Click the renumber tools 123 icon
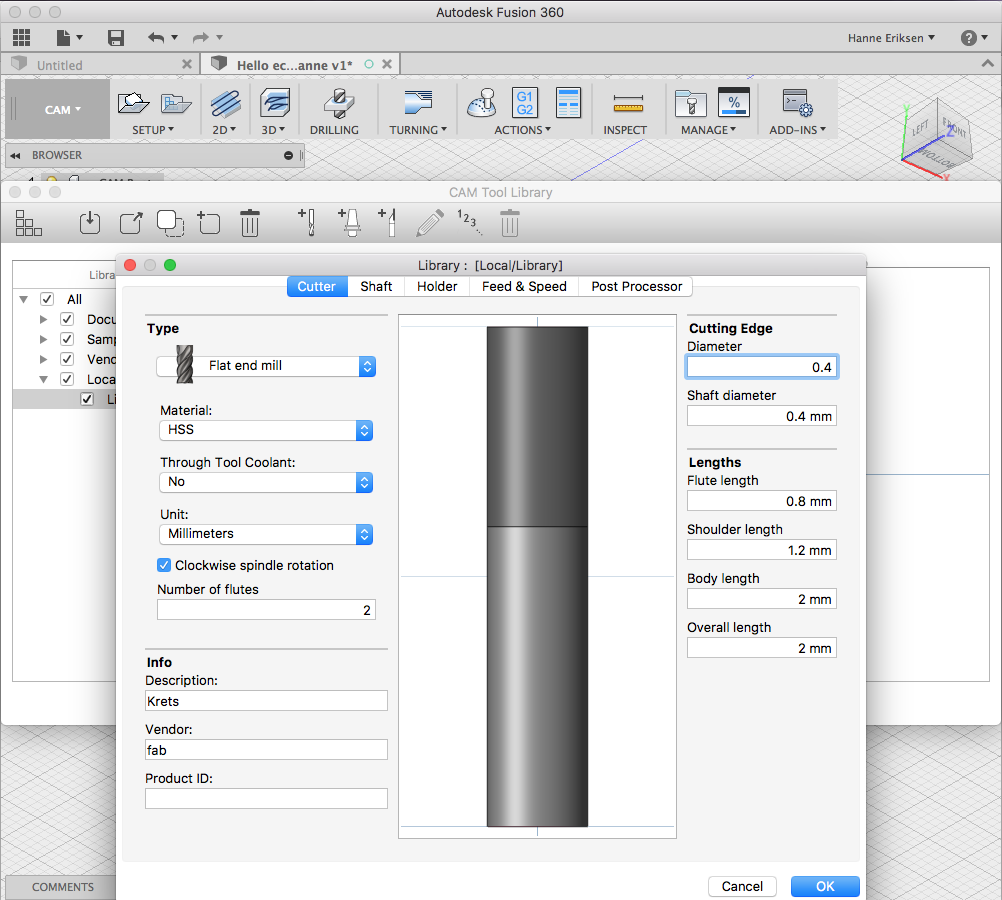This screenshot has width=1002, height=900. click(x=468, y=222)
